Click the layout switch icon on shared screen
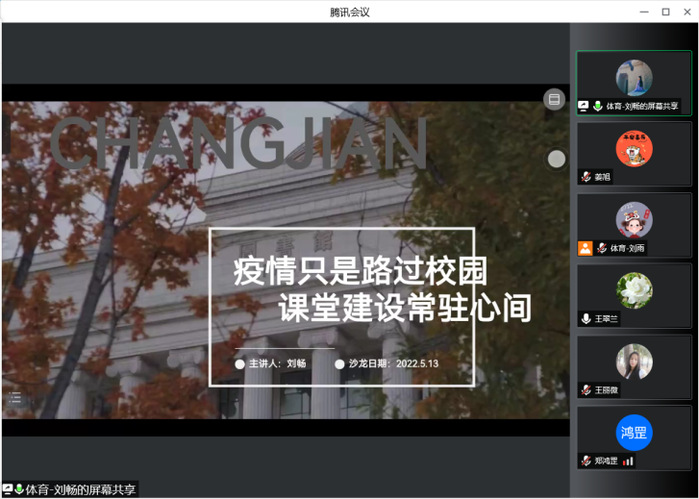The height and width of the screenshot is (499, 699). point(554,99)
